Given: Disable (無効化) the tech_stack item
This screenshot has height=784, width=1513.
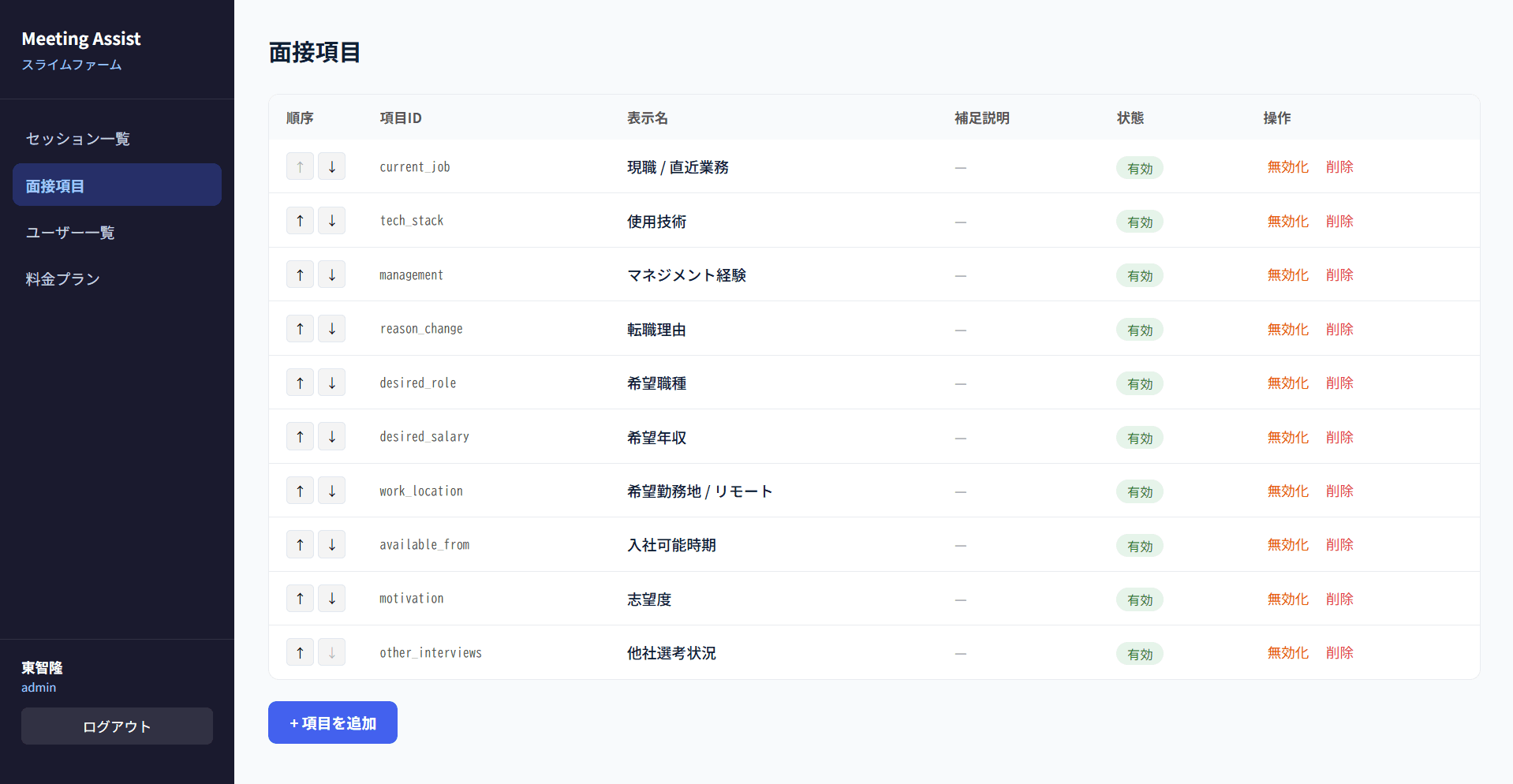Looking at the screenshot, I should point(1287,222).
